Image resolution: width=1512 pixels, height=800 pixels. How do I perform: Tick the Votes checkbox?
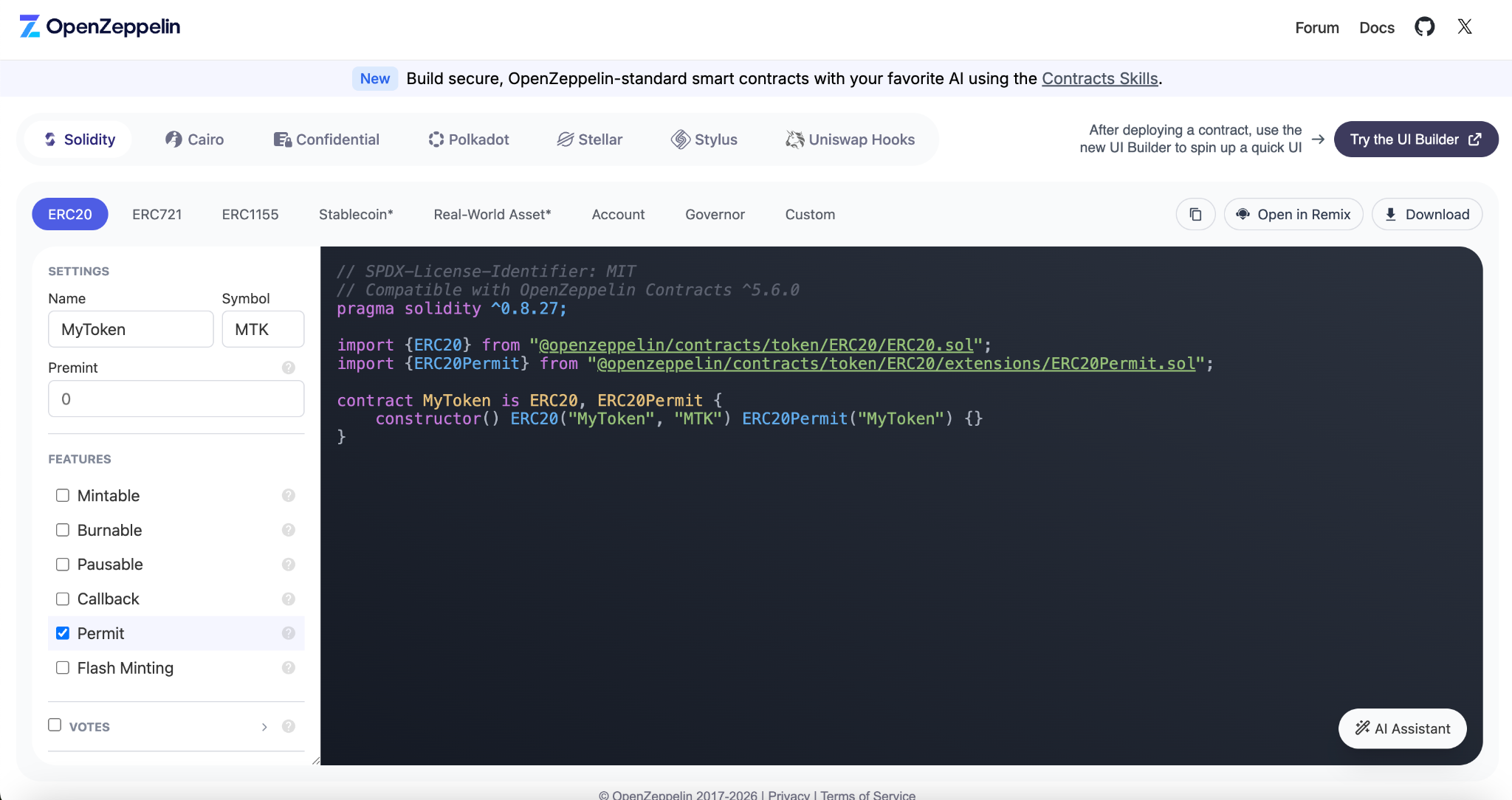click(55, 725)
